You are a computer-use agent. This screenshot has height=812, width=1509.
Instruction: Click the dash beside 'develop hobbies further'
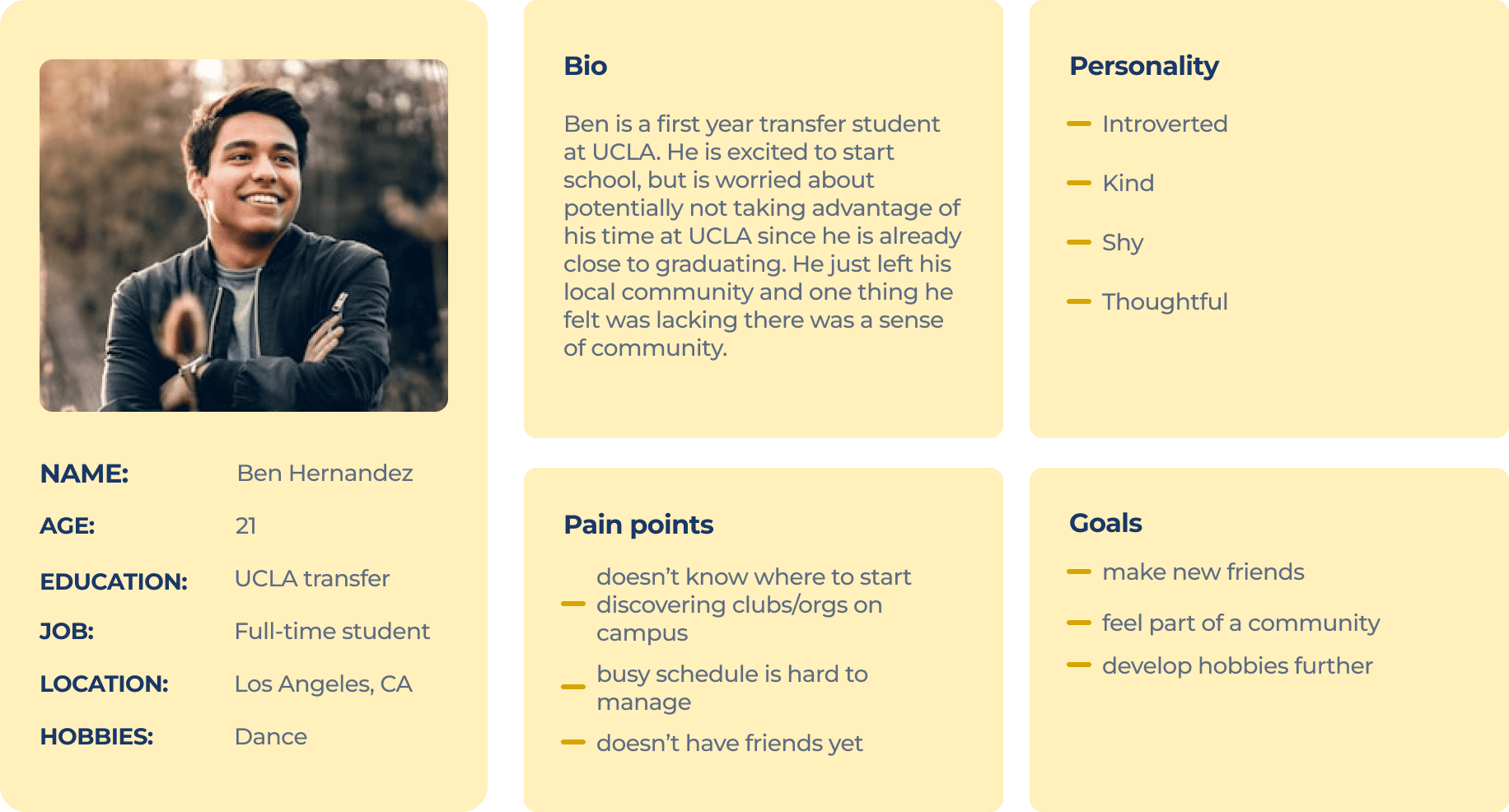point(1078,665)
